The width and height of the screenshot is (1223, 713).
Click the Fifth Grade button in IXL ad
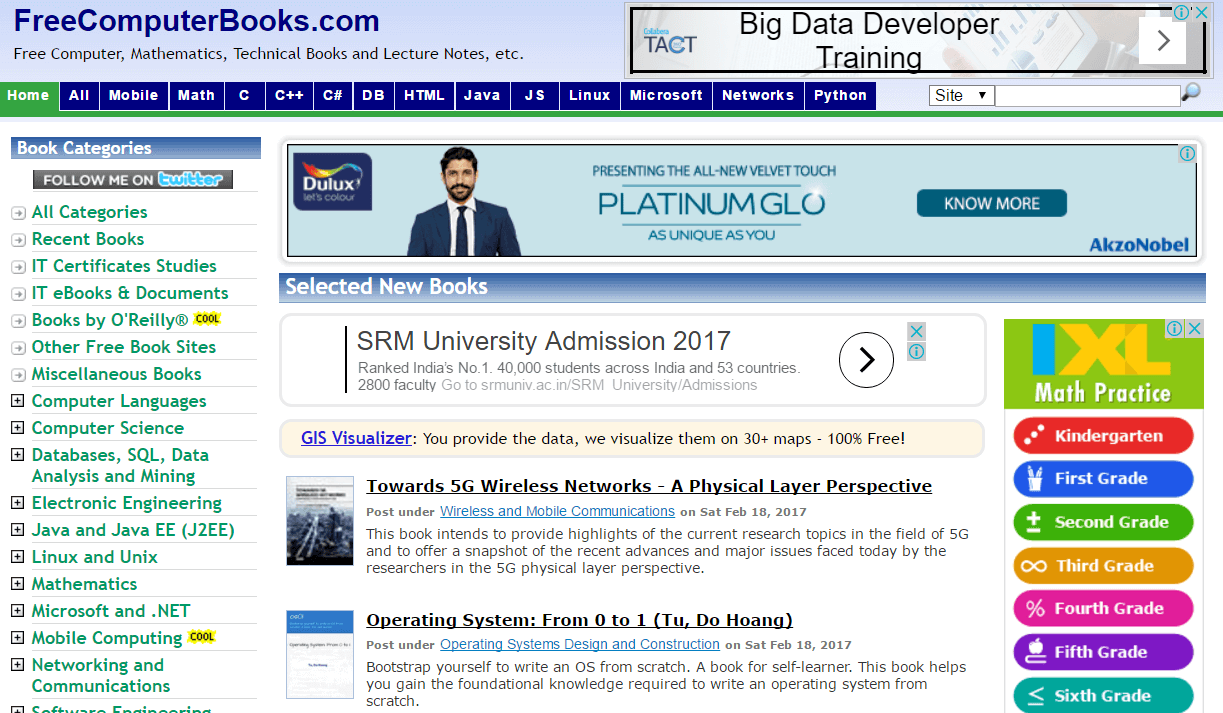coord(1104,653)
